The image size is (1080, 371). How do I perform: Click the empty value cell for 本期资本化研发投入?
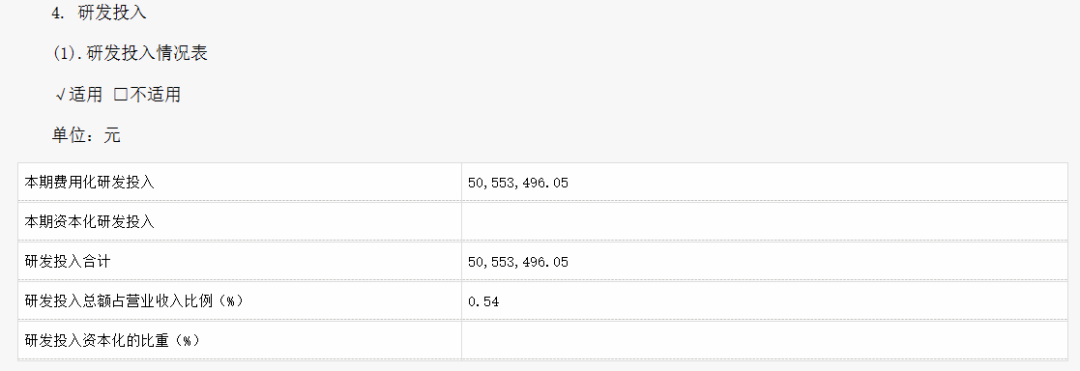765,222
